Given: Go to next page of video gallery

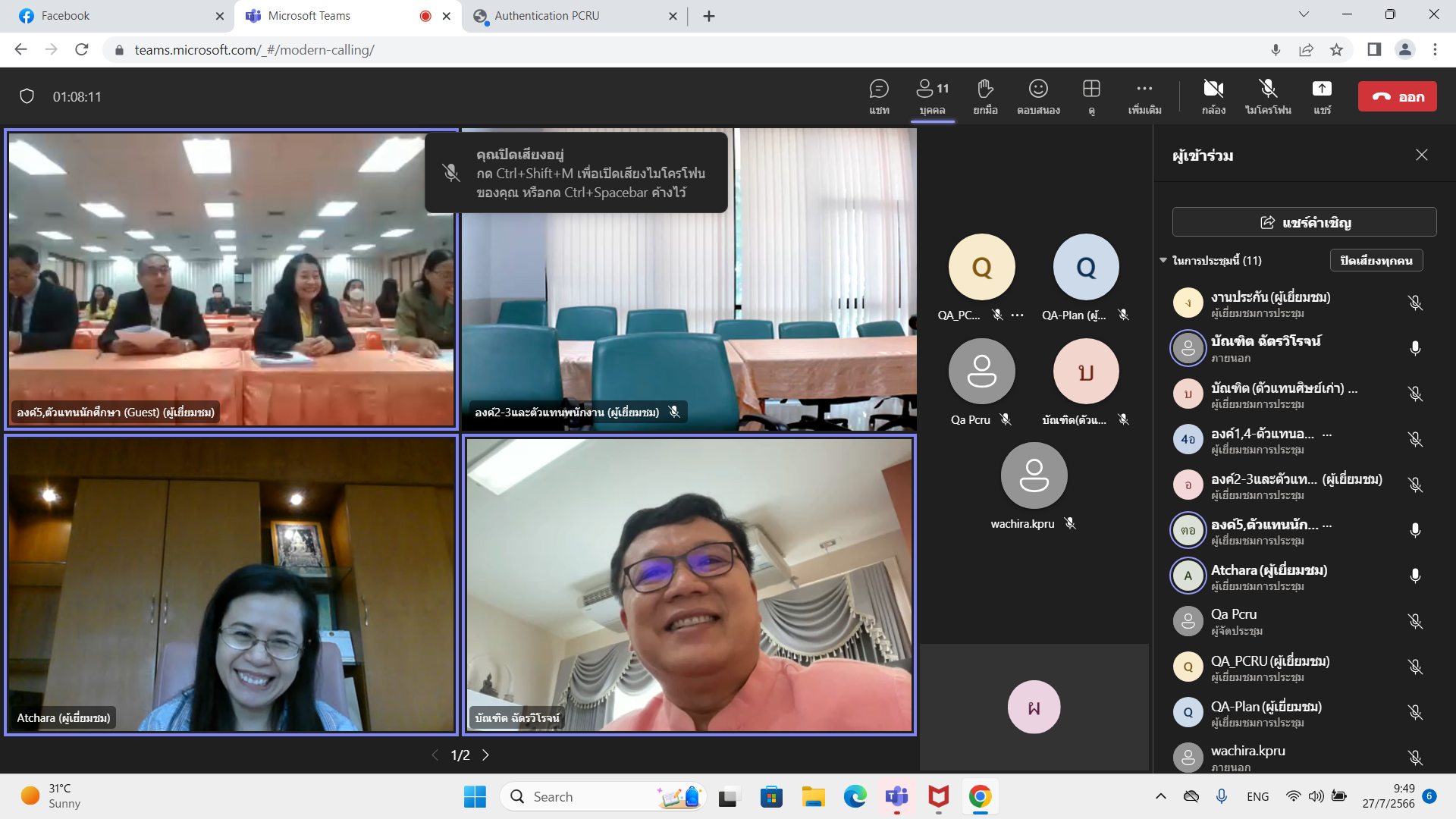Looking at the screenshot, I should coord(486,755).
